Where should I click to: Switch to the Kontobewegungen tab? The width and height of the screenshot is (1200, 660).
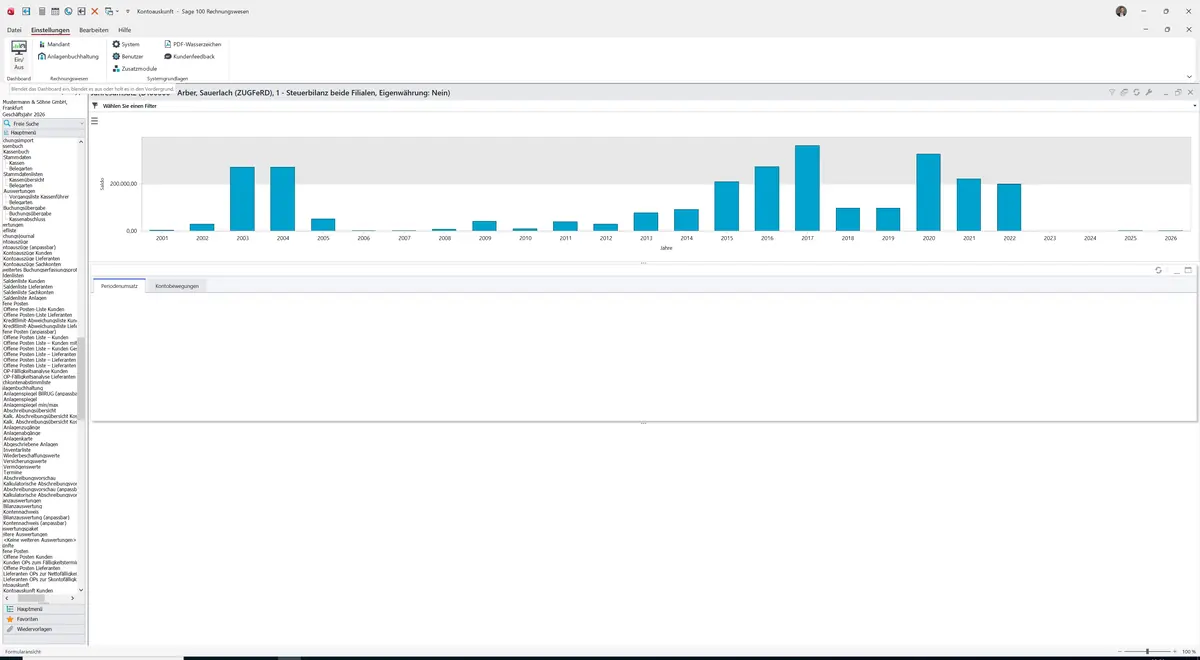tap(176, 286)
